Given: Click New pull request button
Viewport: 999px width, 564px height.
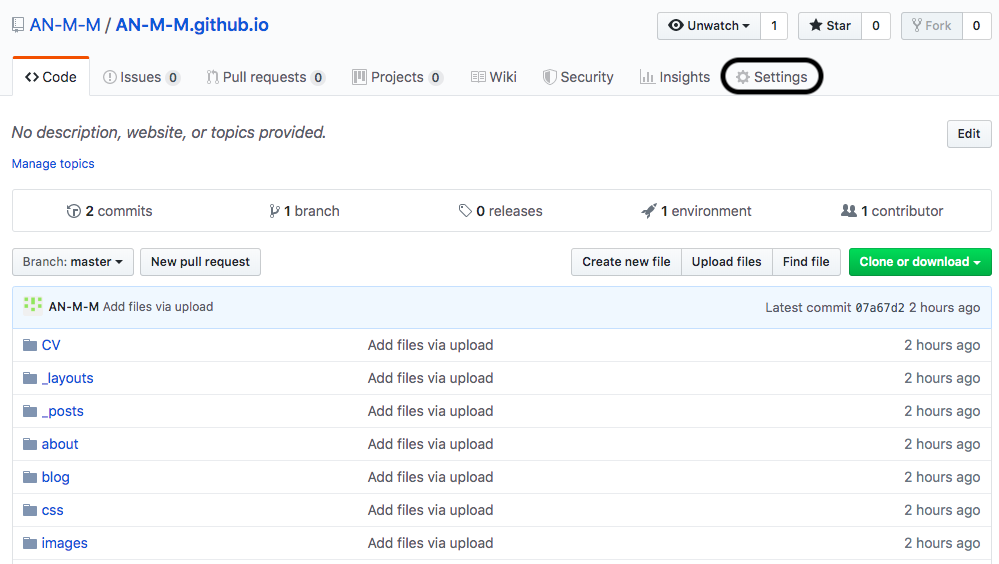Looking at the screenshot, I should (x=200, y=262).
